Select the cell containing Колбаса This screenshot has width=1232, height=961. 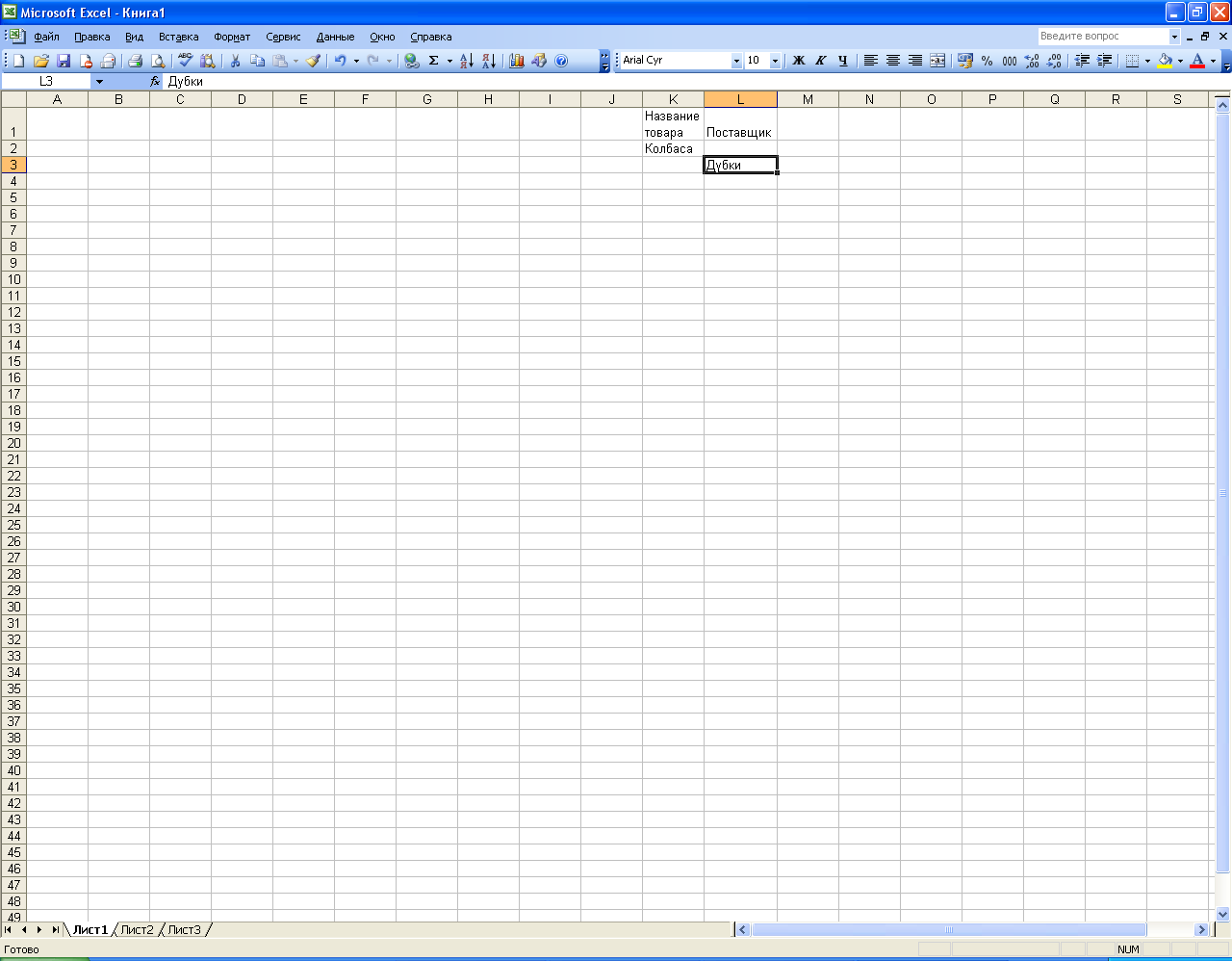673,149
